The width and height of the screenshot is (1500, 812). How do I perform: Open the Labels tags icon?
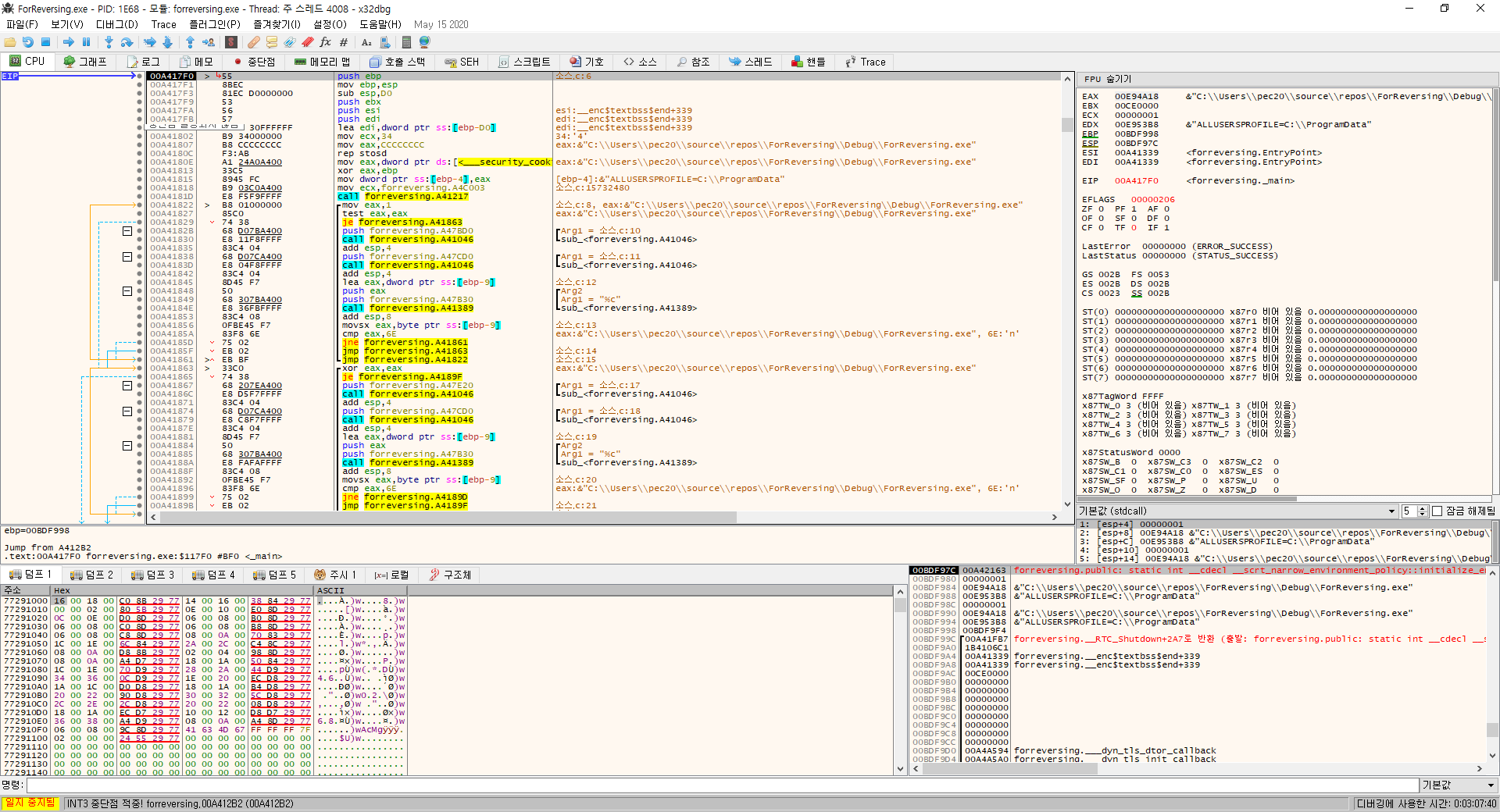pyautogui.click(x=290, y=42)
